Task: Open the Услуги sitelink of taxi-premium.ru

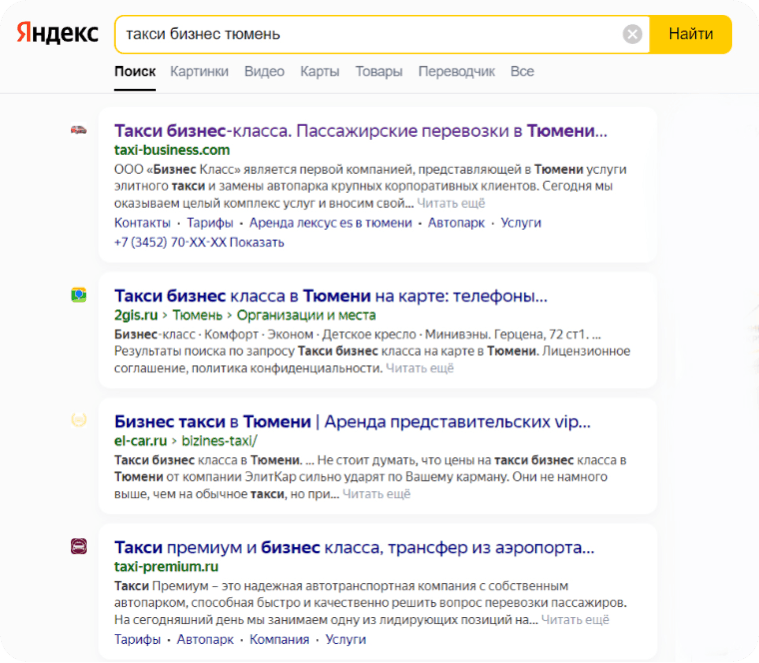Action: pyautogui.click(x=346, y=639)
